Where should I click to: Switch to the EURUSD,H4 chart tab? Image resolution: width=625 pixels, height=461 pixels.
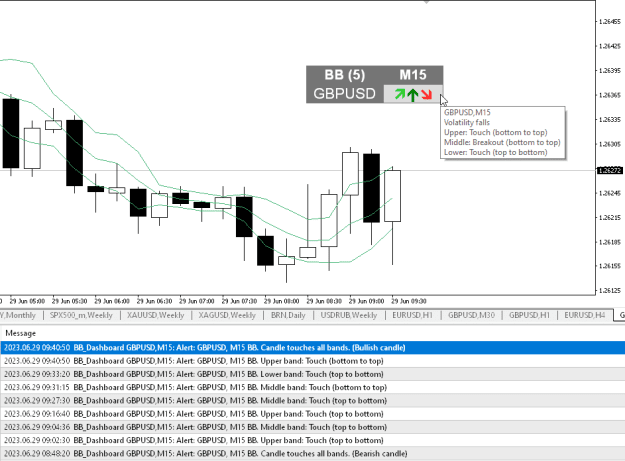pyautogui.click(x=585, y=315)
